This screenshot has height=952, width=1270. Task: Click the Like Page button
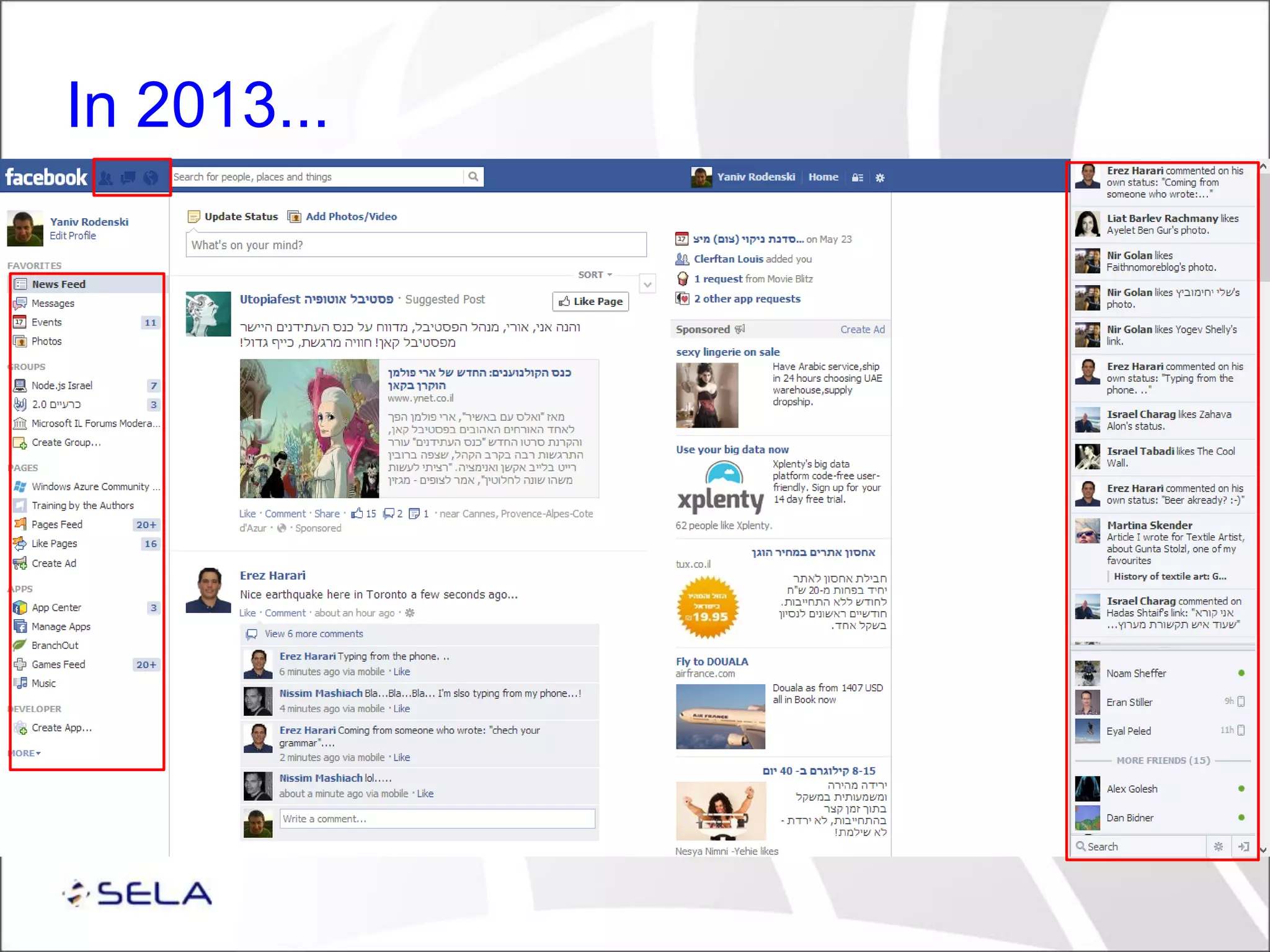[x=590, y=301]
